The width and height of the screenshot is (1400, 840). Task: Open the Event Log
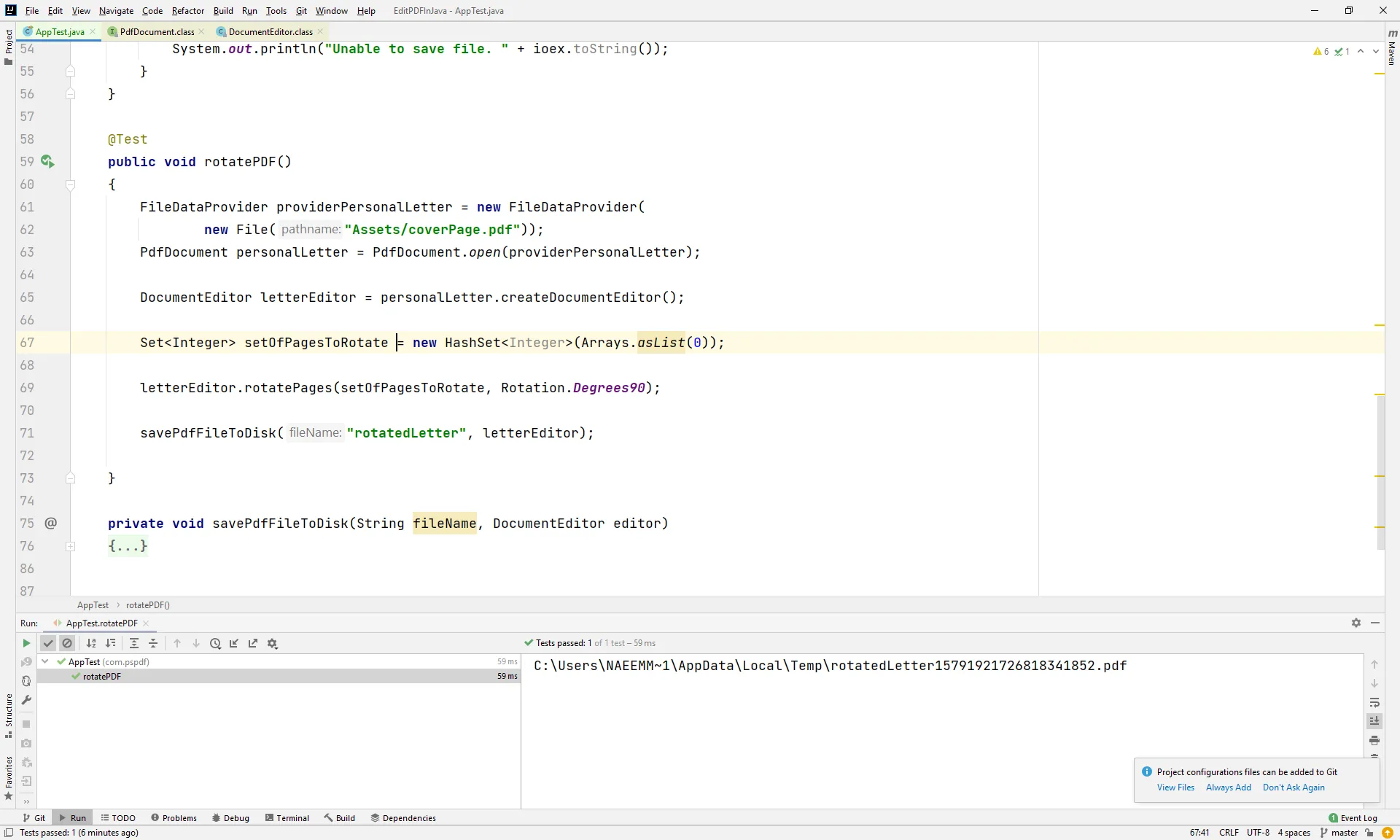[1353, 817]
